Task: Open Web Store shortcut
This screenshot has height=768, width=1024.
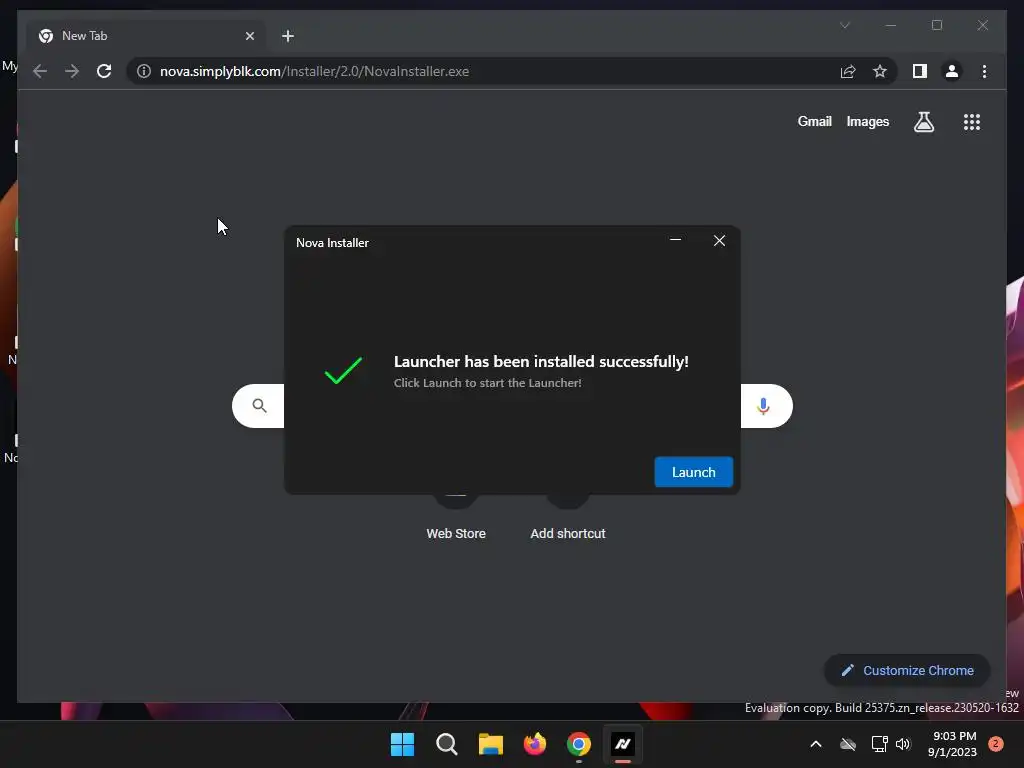Action: pos(456,533)
